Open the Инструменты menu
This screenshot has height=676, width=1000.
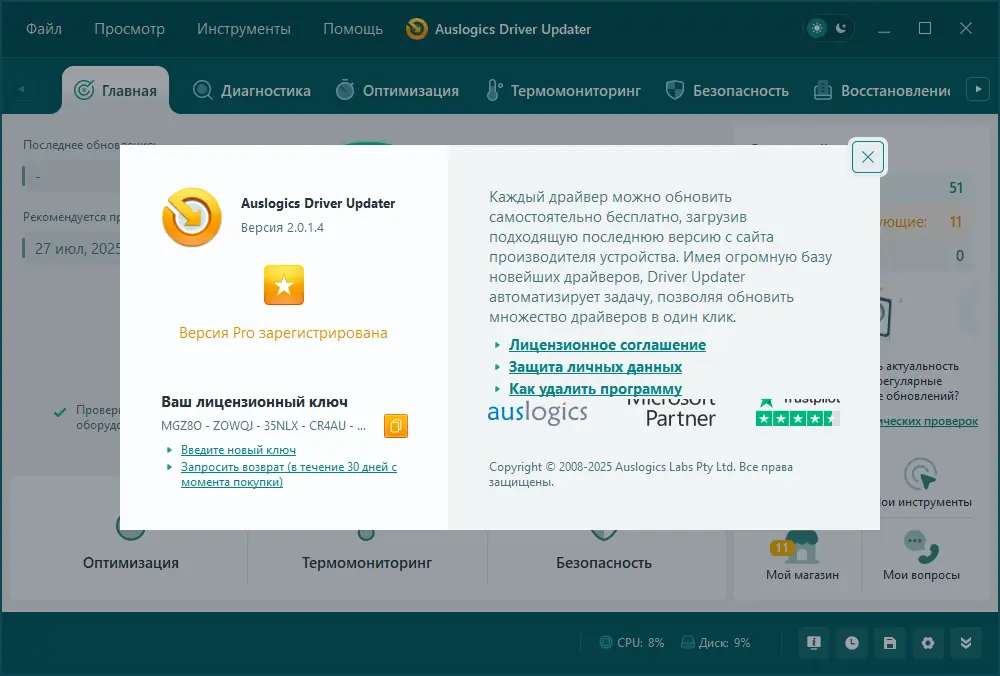tap(243, 29)
